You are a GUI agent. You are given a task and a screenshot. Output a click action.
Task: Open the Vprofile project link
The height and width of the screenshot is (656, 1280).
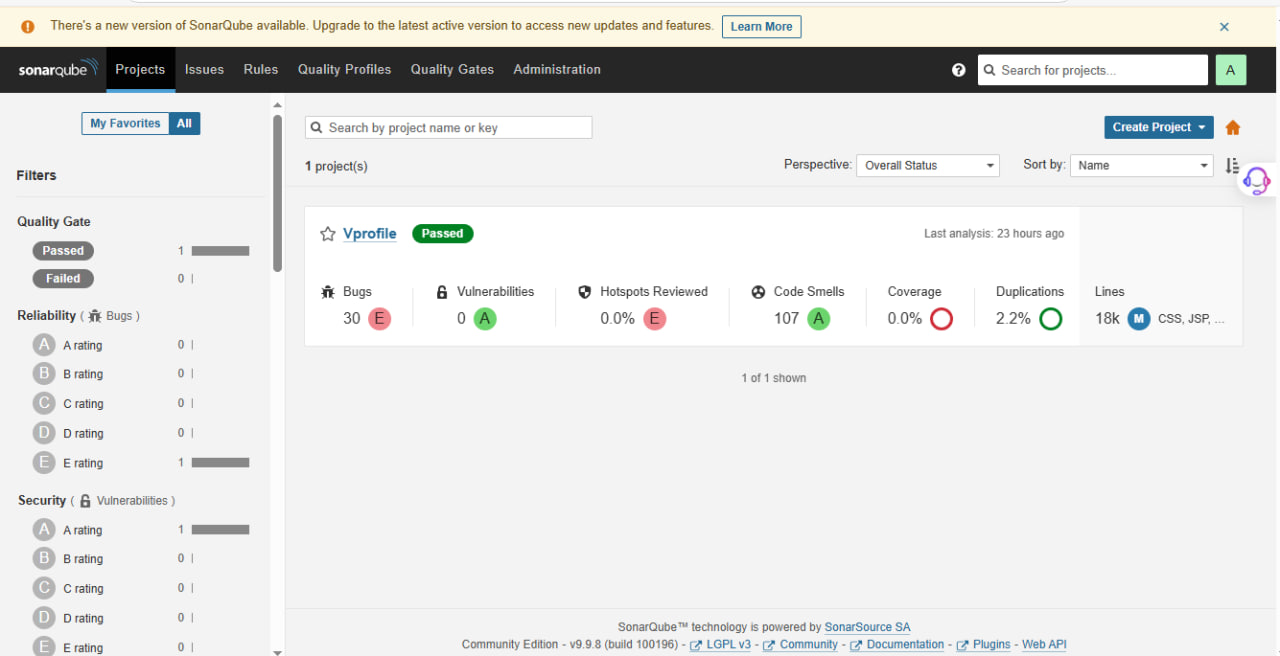370,233
